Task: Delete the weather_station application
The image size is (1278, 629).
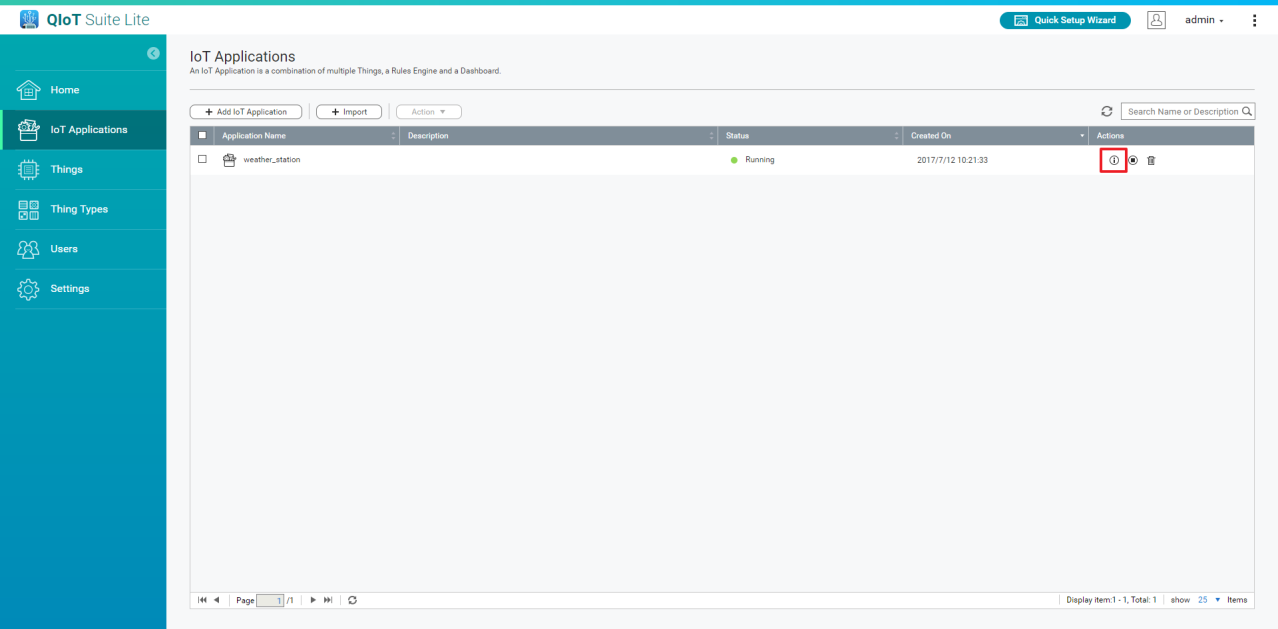Action: 1151,160
